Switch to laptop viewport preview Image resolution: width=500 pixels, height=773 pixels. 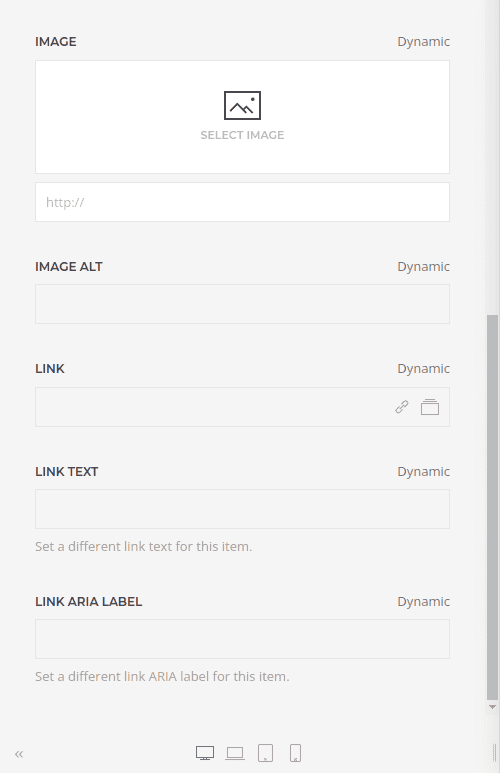tap(235, 753)
